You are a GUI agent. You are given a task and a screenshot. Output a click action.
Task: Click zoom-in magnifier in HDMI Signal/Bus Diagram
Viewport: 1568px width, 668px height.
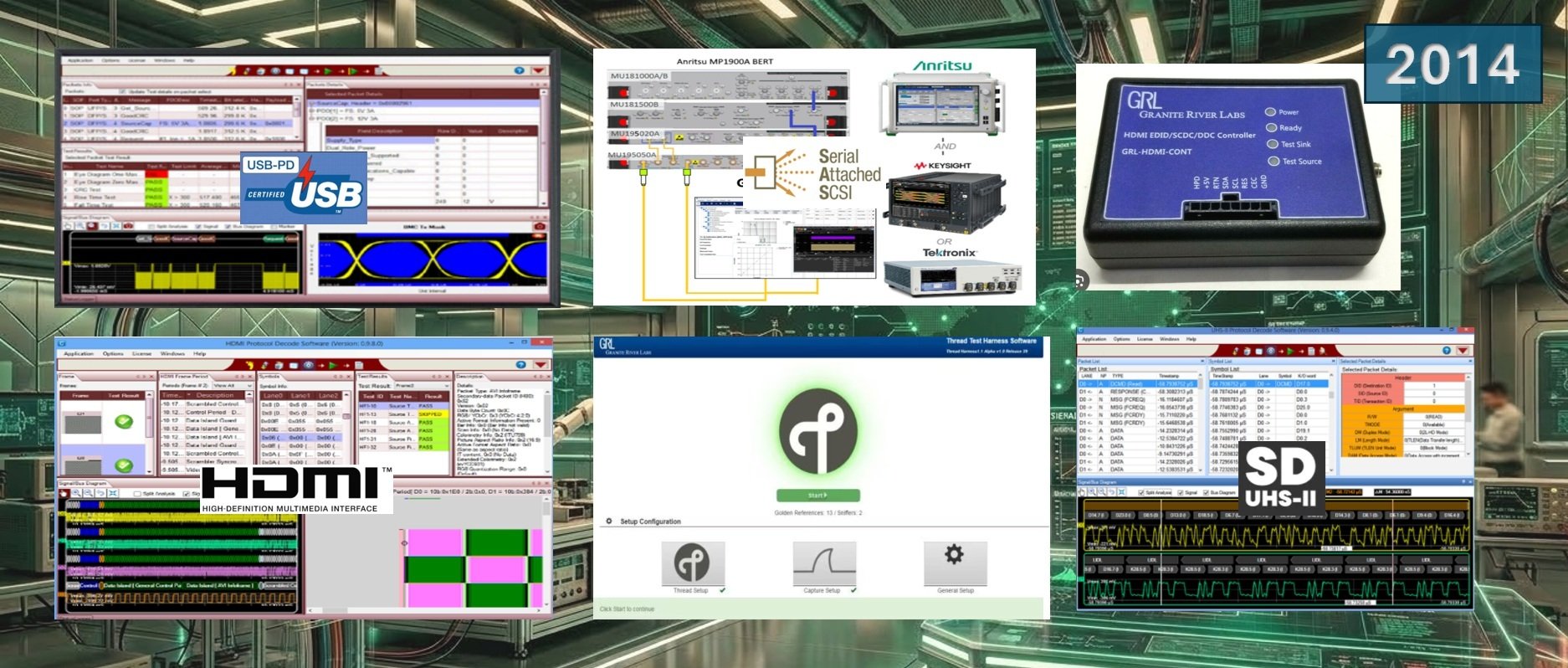[x=76, y=494]
